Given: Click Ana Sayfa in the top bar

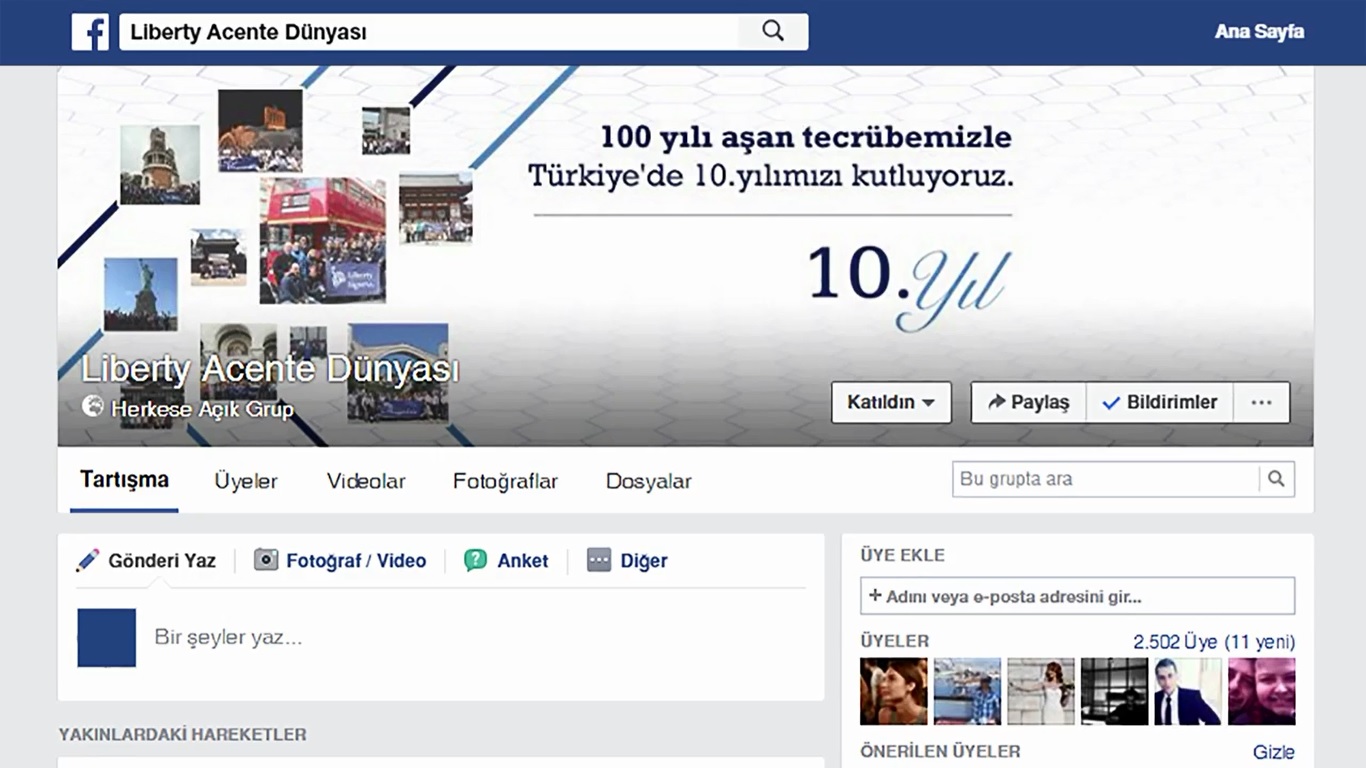Looking at the screenshot, I should (x=1259, y=31).
